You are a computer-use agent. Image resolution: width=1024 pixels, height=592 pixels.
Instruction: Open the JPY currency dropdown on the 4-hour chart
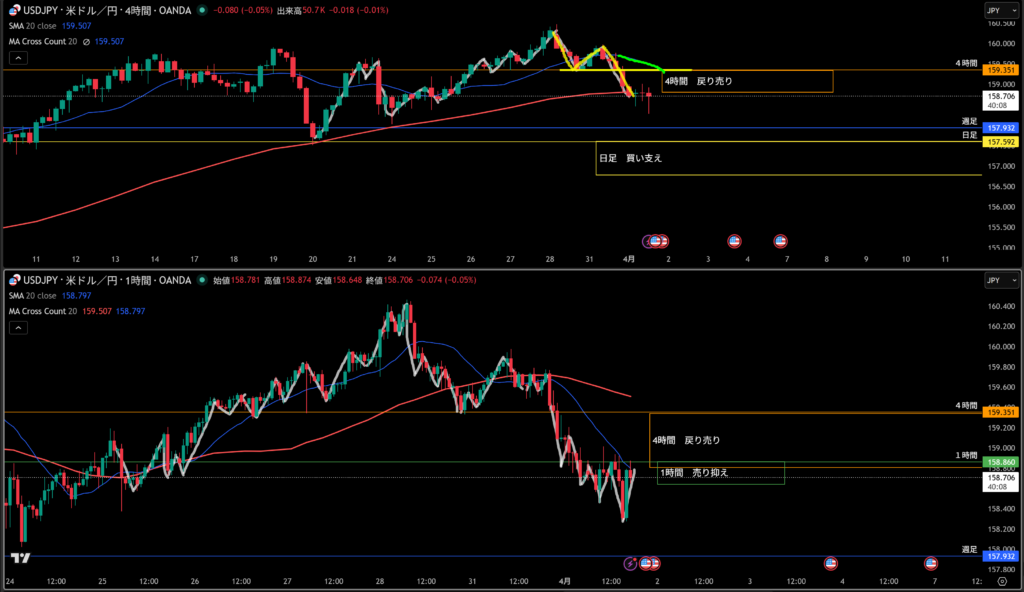pyautogui.click(x=994, y=10)
